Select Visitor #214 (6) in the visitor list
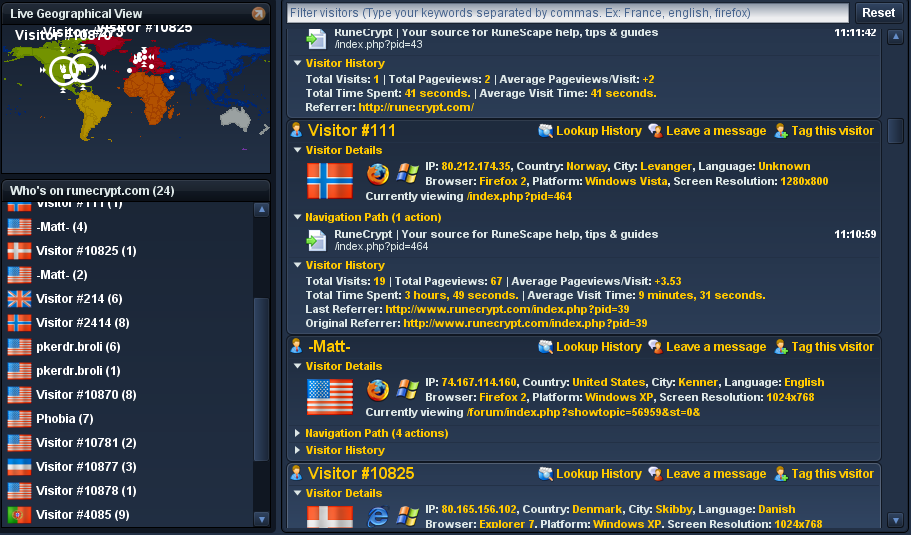 click(130, 299)
